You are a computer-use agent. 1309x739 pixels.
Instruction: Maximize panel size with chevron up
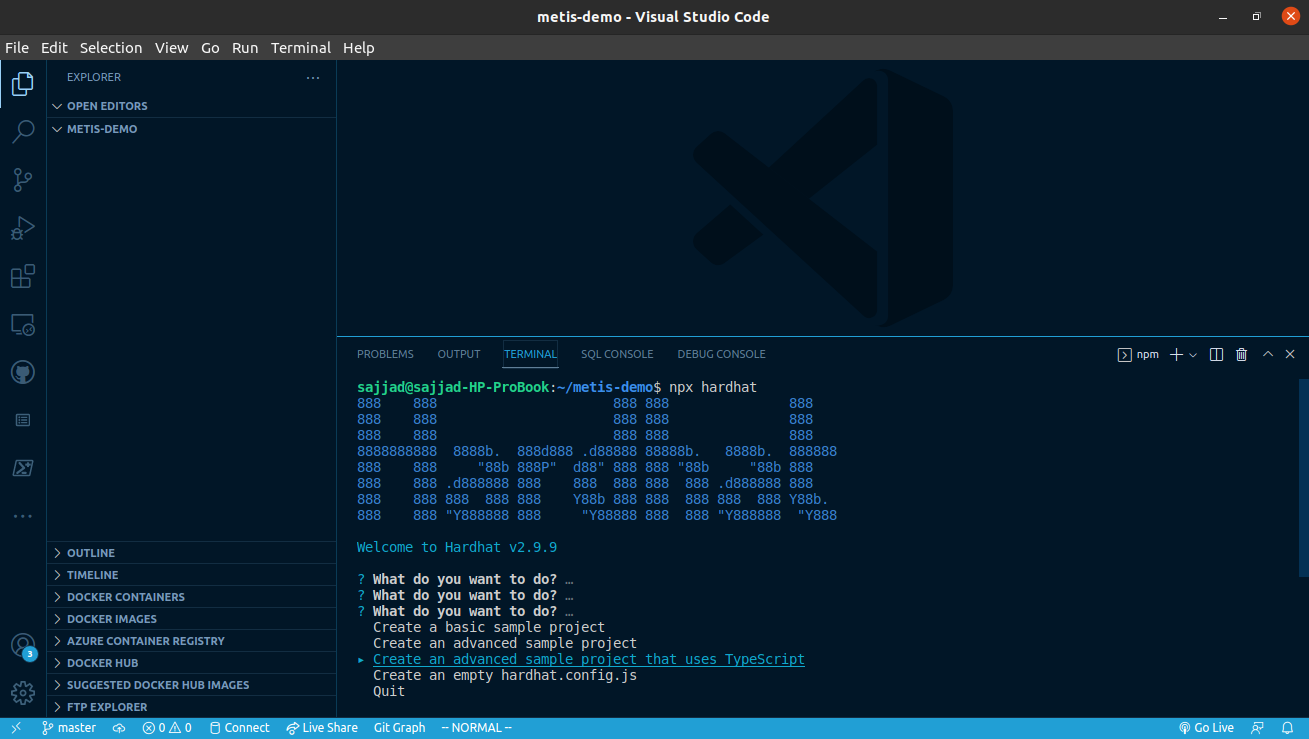[x=1267, y=354]
